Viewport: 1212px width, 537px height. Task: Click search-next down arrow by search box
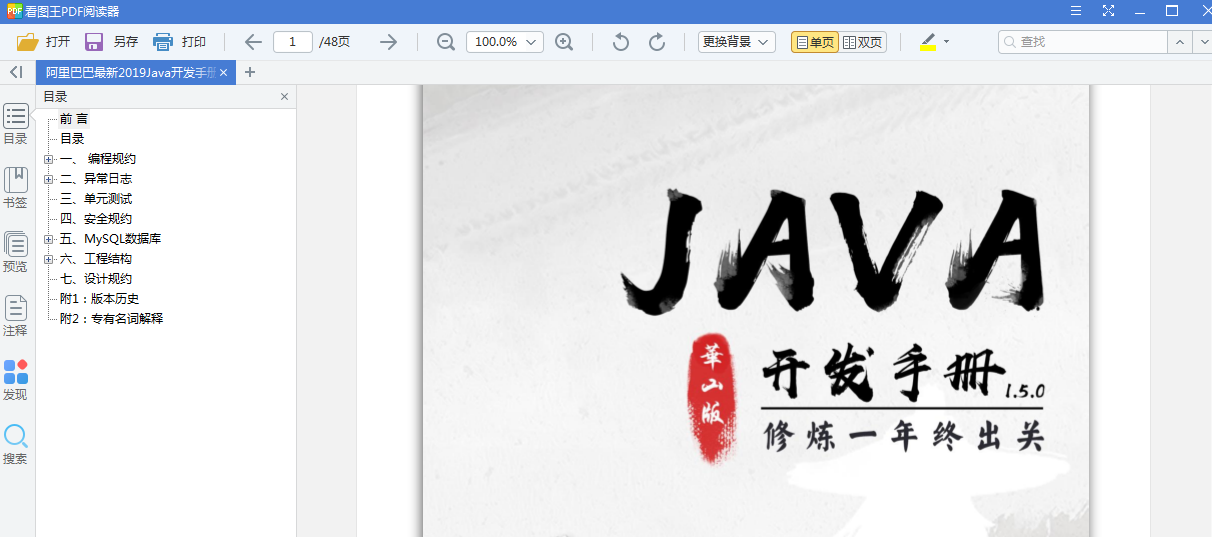point(1201,42)
